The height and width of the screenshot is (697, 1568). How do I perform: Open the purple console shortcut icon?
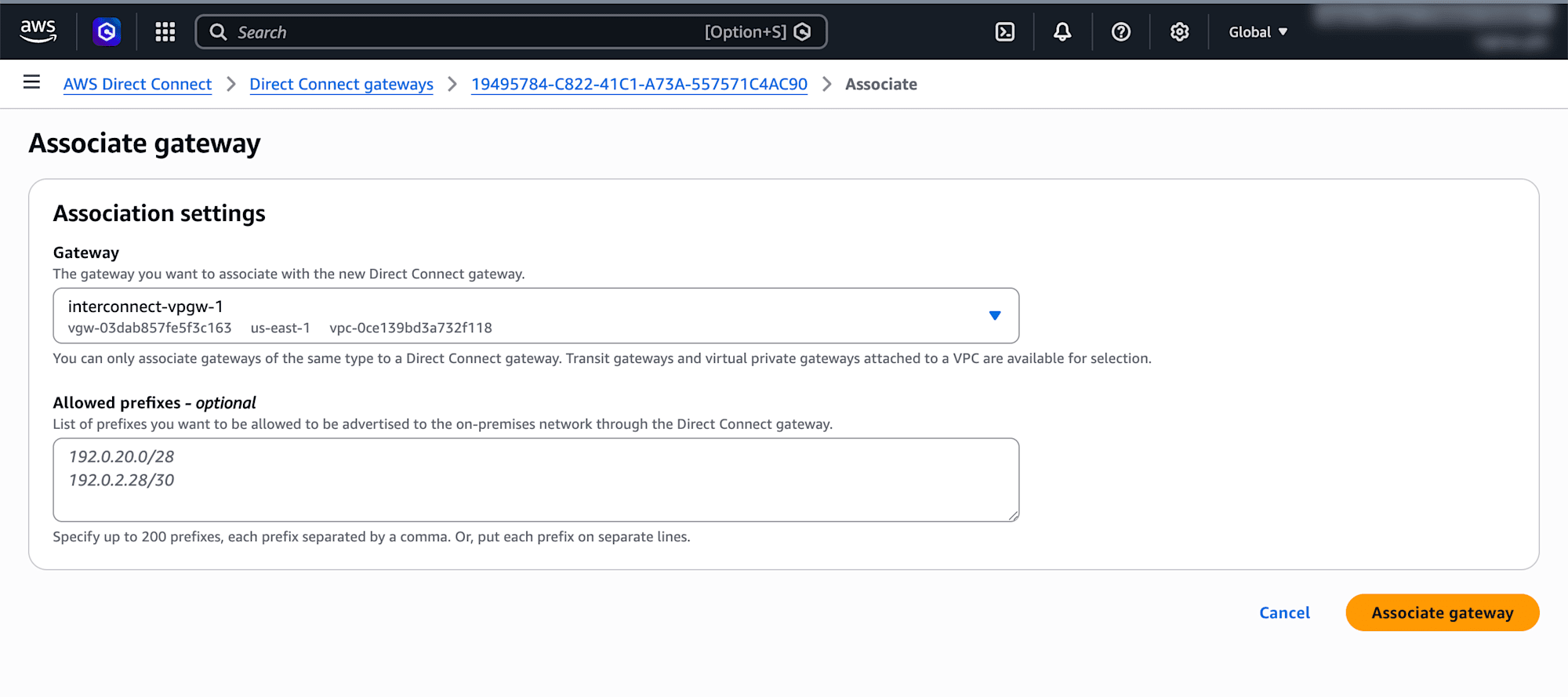point(107,31)
